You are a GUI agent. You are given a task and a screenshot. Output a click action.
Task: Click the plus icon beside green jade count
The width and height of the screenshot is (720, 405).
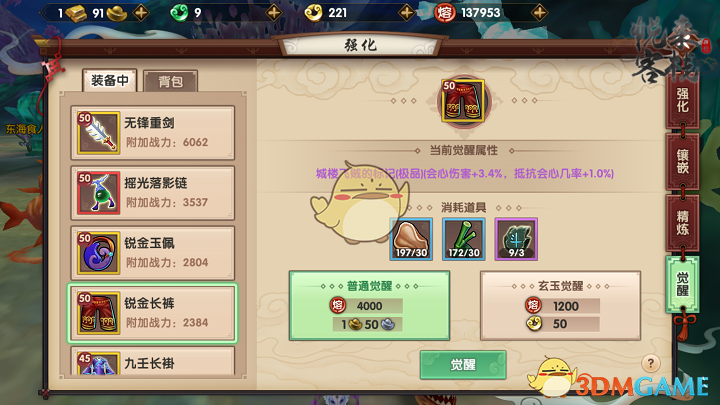click(274, 13)
